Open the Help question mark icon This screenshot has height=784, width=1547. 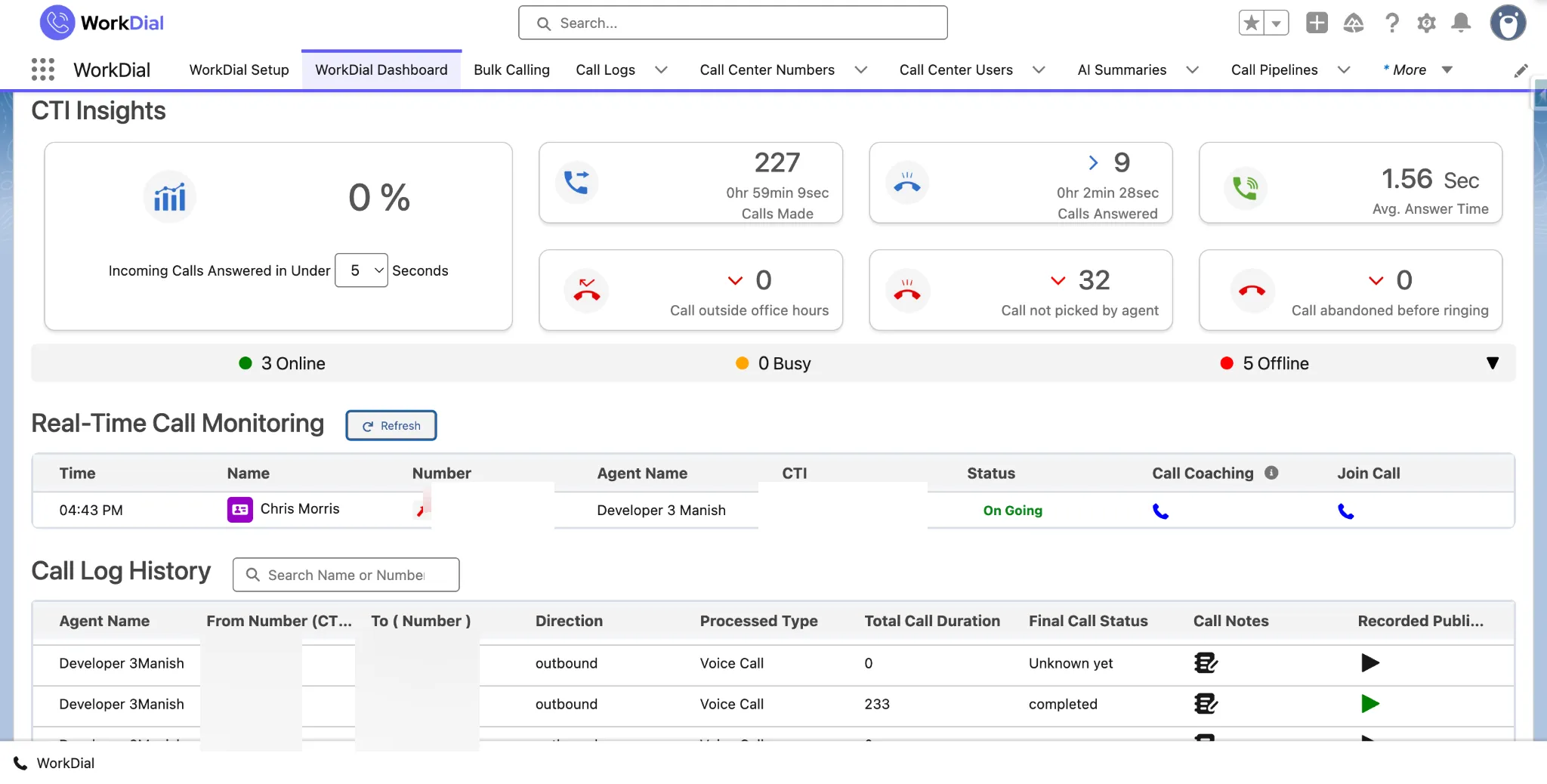(1391, 23)
